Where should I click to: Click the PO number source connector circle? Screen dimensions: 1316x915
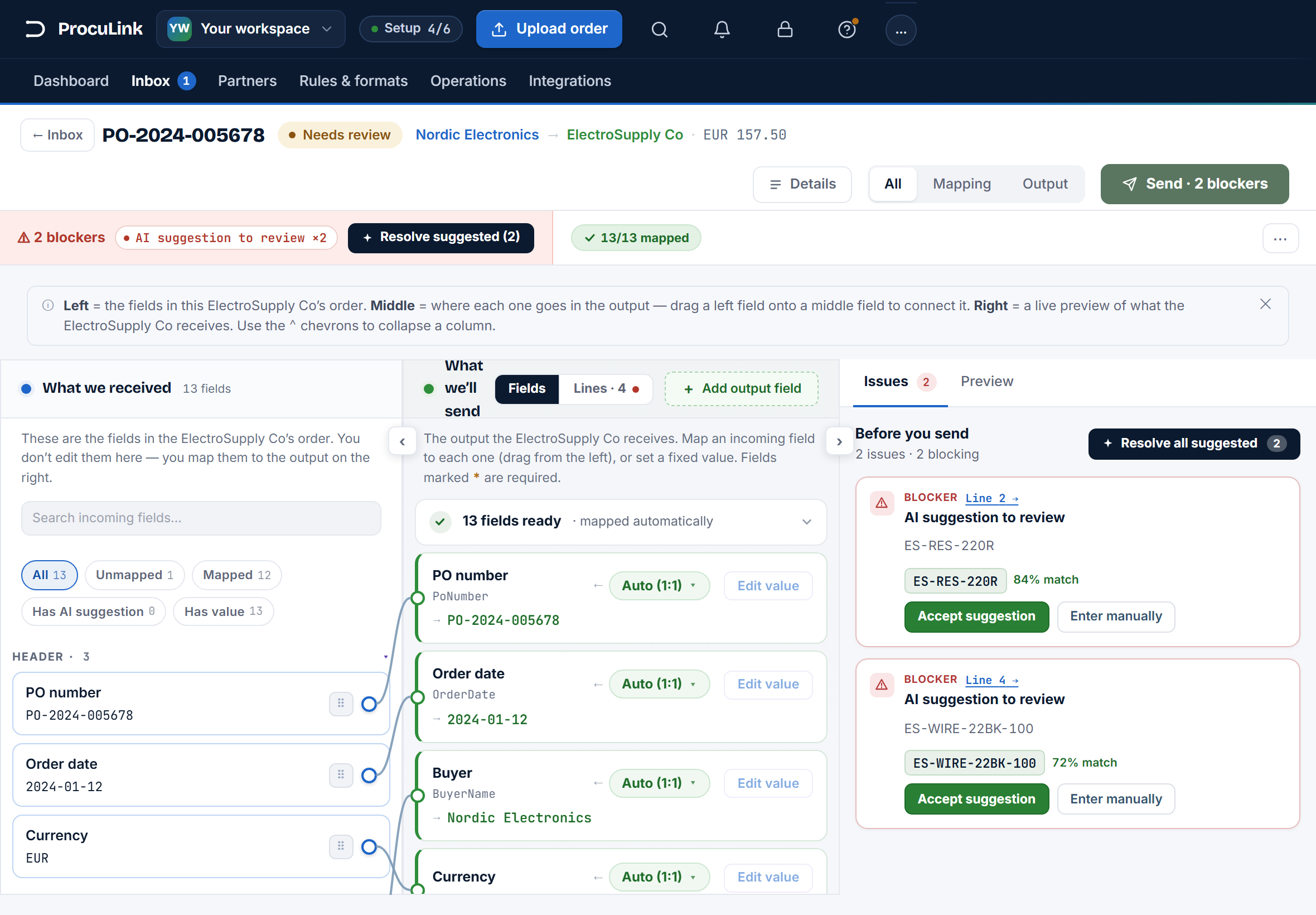tap(369, 704)
